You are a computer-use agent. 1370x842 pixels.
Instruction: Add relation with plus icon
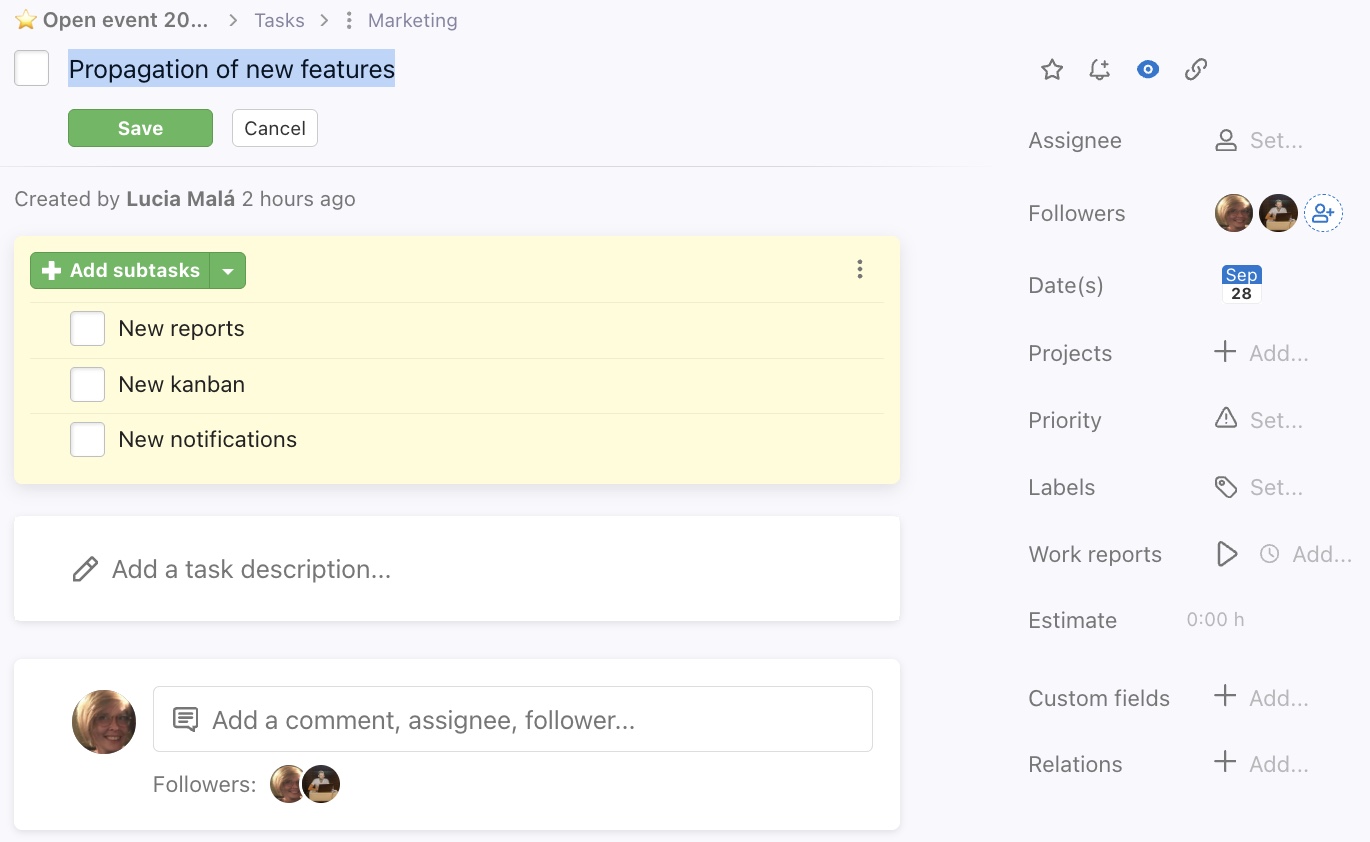pyautogui.click(x=1225, y=763)
